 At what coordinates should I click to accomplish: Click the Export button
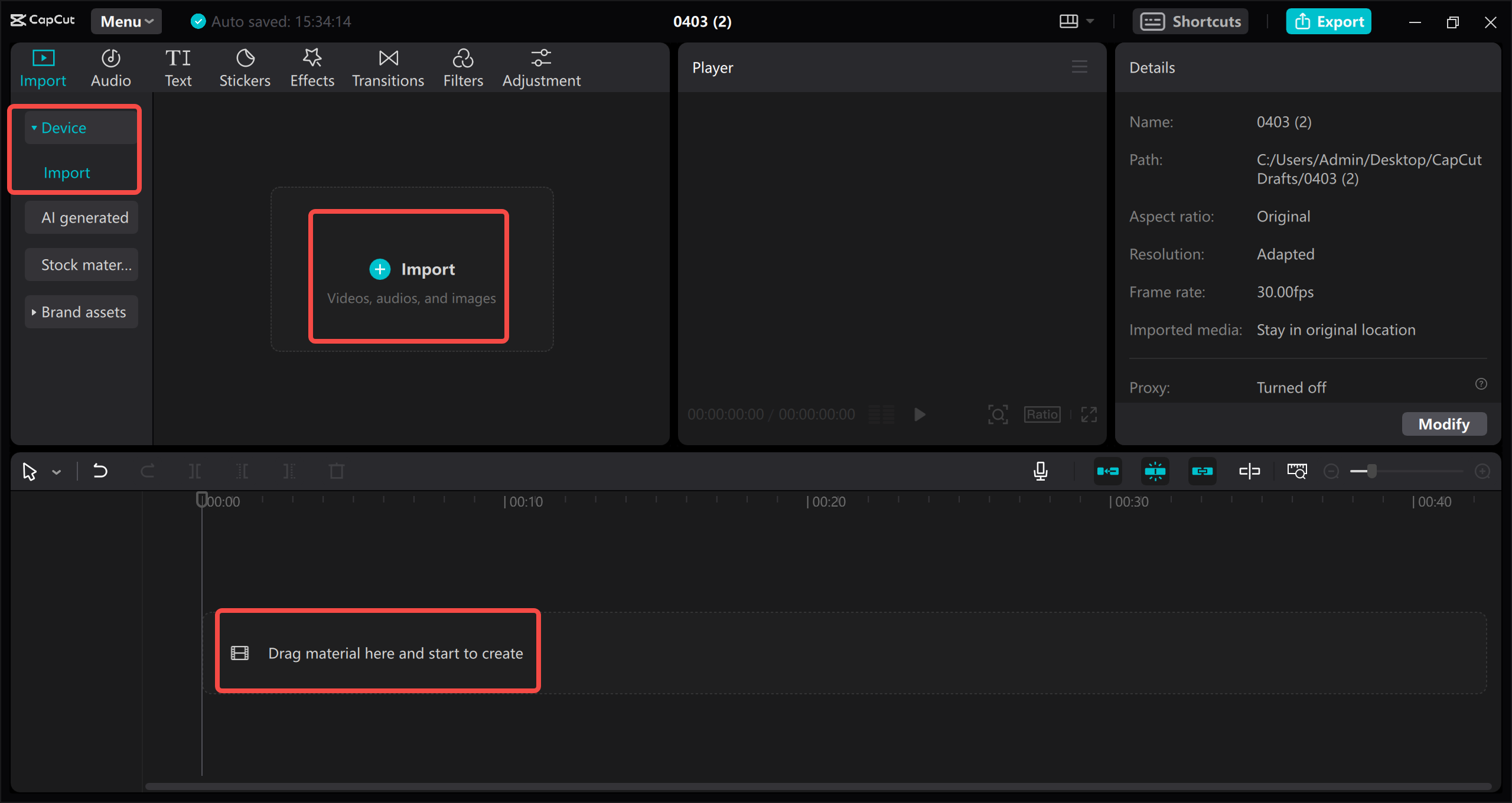pyautogui.click(x=1328, y=21)
